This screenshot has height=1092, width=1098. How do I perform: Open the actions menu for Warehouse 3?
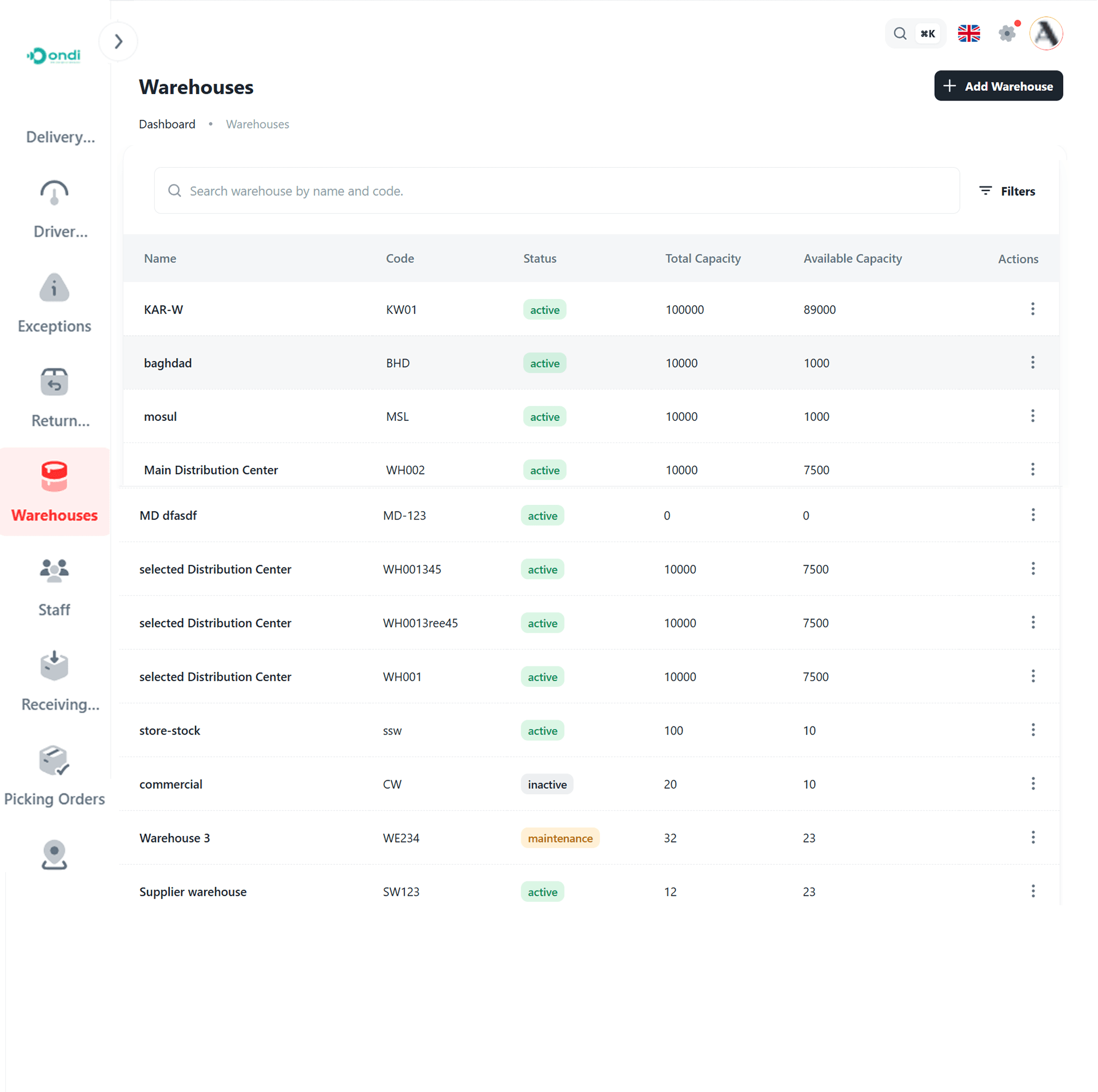point(1032,837)
